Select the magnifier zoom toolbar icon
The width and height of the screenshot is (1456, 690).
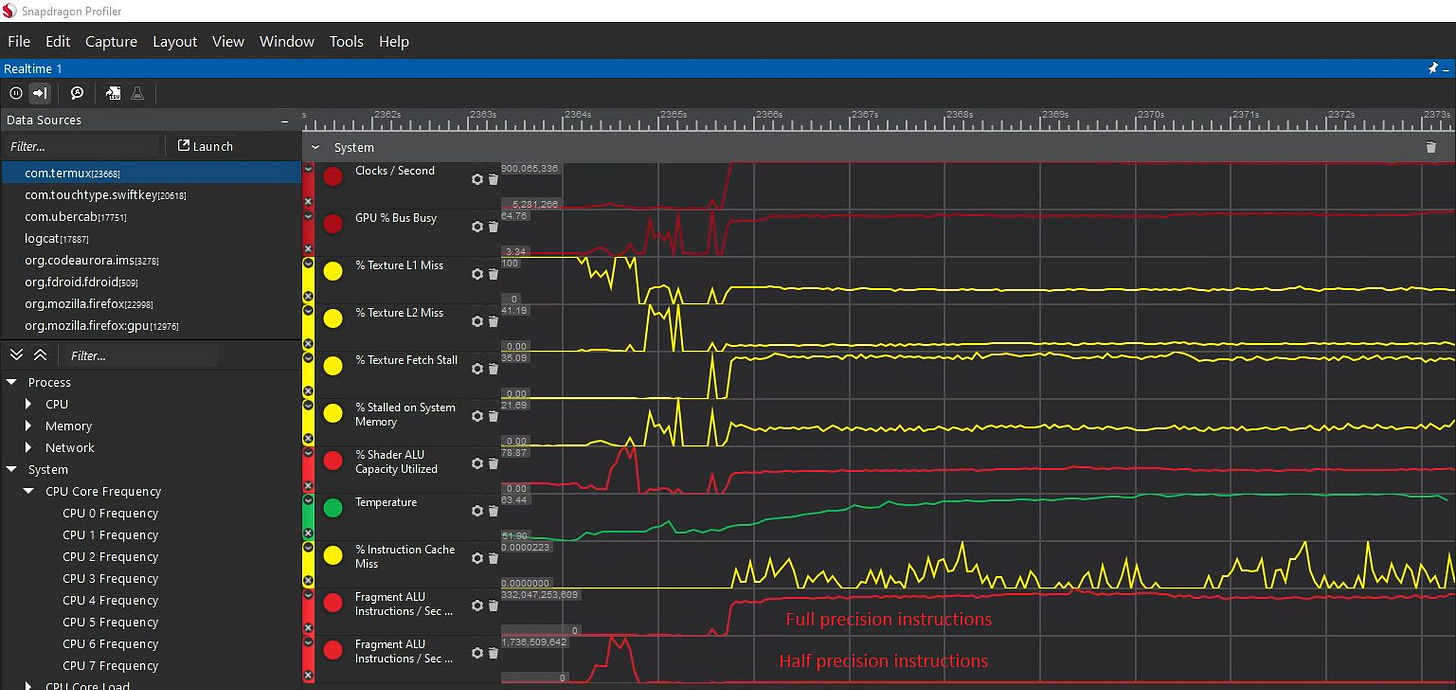coord(77,93)
